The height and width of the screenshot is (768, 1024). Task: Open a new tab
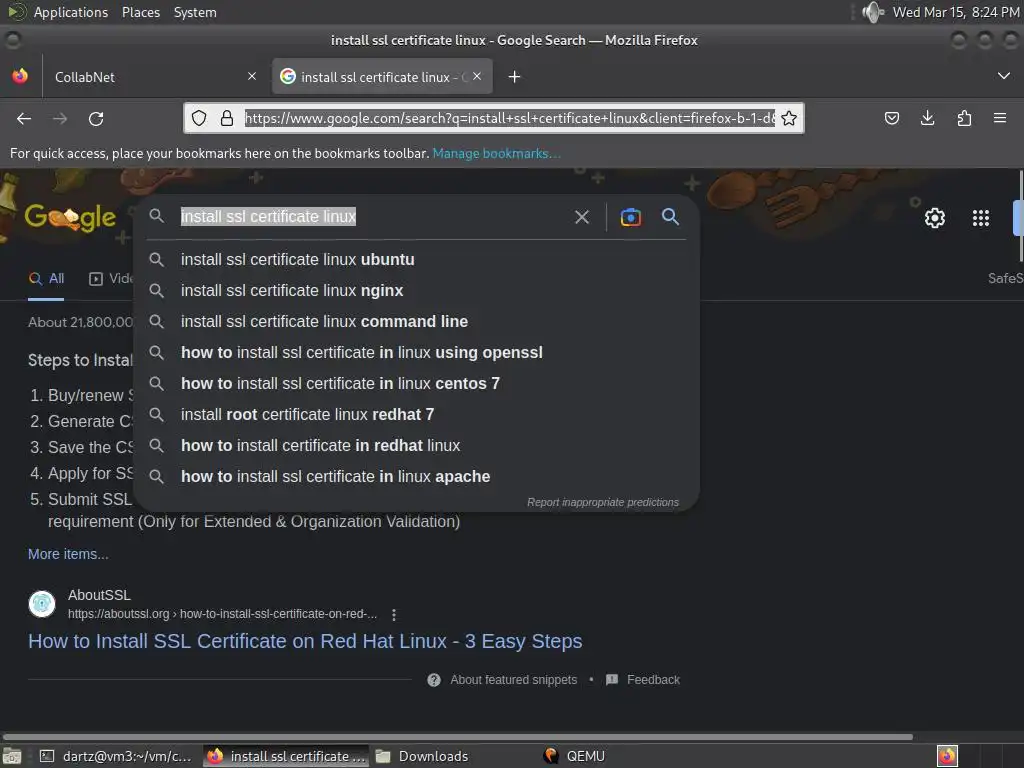515,77
